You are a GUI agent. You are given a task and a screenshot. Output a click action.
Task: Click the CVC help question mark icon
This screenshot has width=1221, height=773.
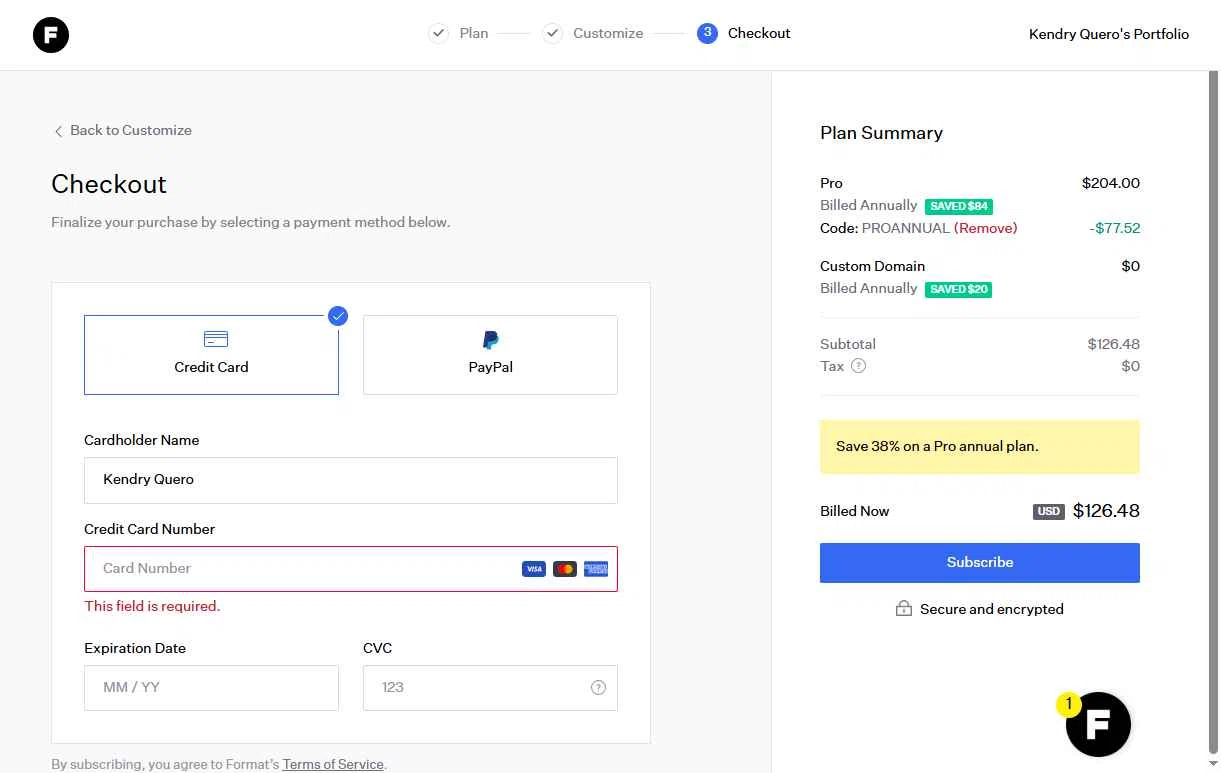point(598,687)
